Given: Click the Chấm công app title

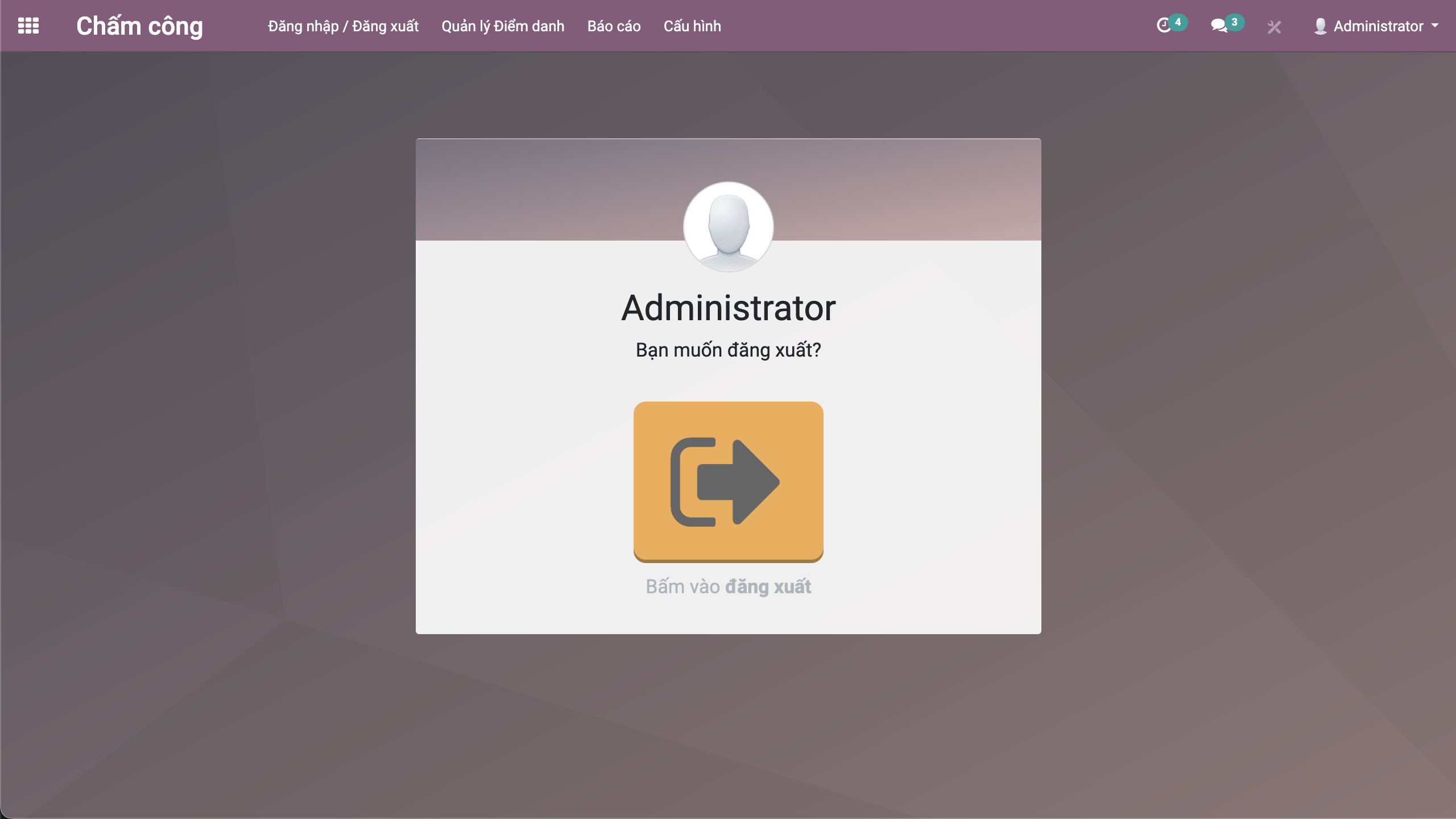Looking at the screenshot, I should click(139, 26).
